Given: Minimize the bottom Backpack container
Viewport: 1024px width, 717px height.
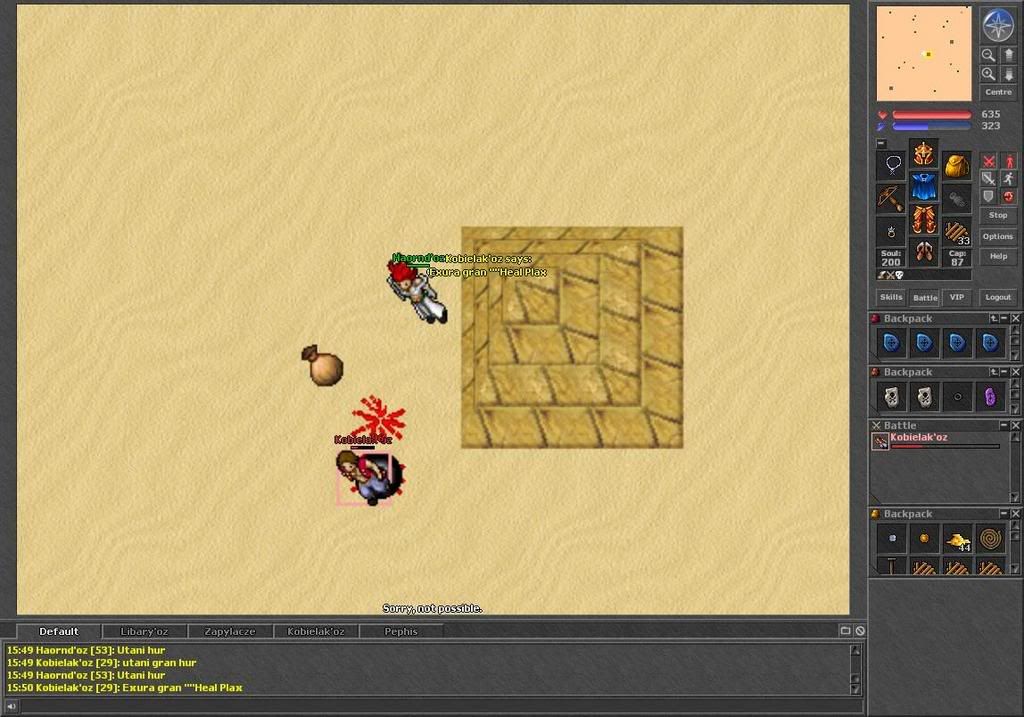Looking at the screenshot, I should (x=1004, y=514).
